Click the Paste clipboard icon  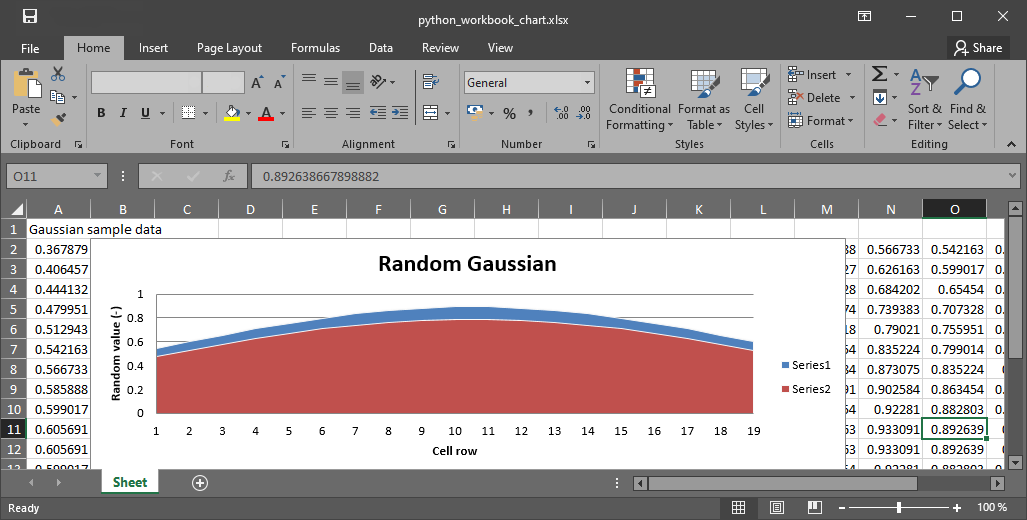click(x=26, y=83)
